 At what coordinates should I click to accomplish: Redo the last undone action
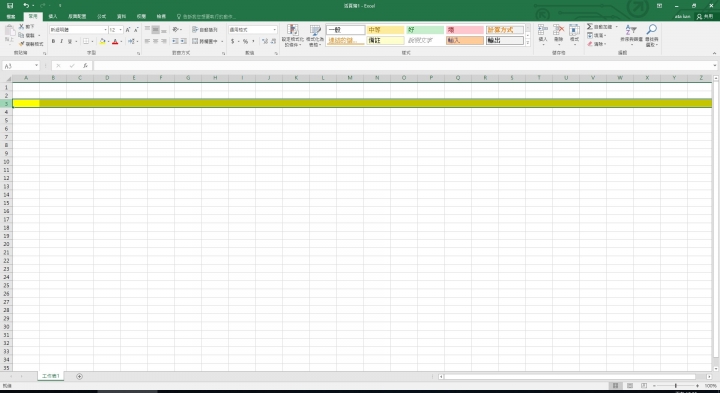tap(43, 6)
